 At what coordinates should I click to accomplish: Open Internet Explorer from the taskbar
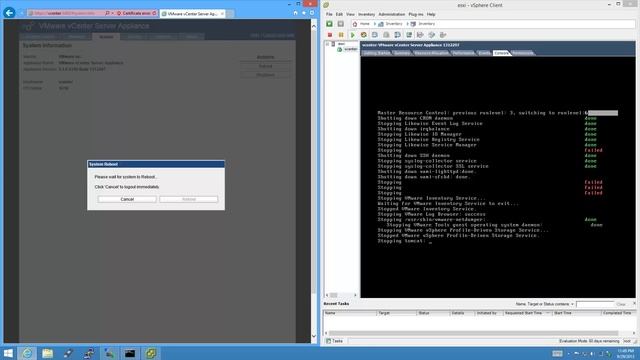27,353
